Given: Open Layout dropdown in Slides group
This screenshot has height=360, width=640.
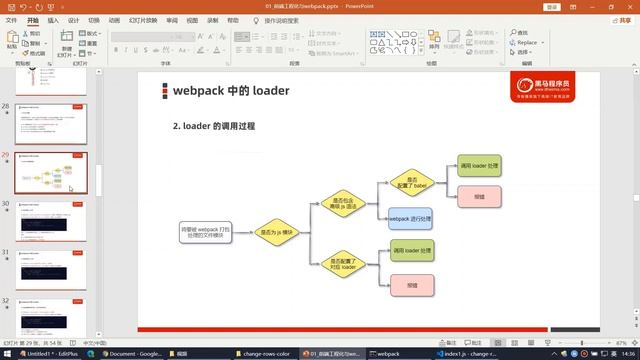Looking at the screenshot, I should pyautogui.click(x=90, y=33).
